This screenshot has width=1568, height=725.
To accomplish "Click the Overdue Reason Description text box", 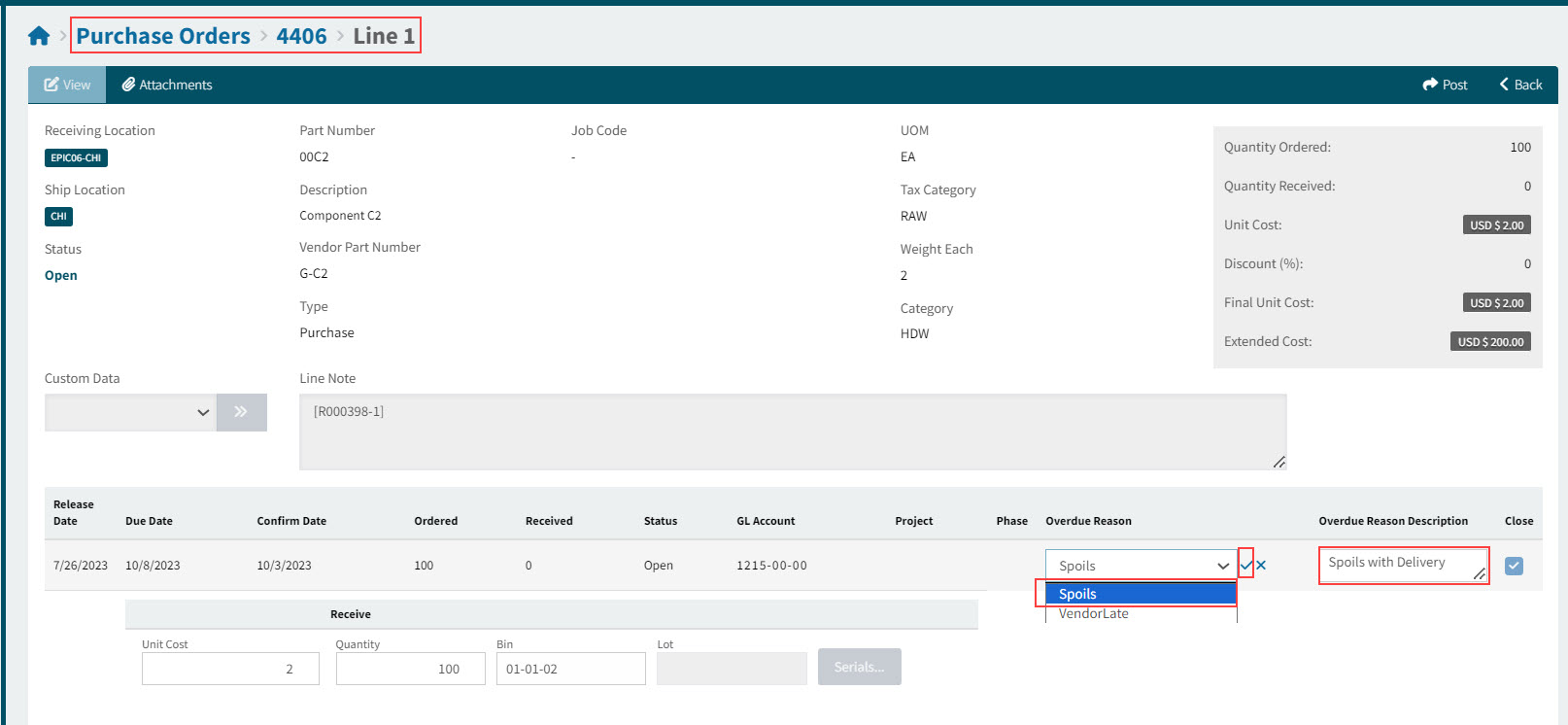I will (x=1402, y=565).
